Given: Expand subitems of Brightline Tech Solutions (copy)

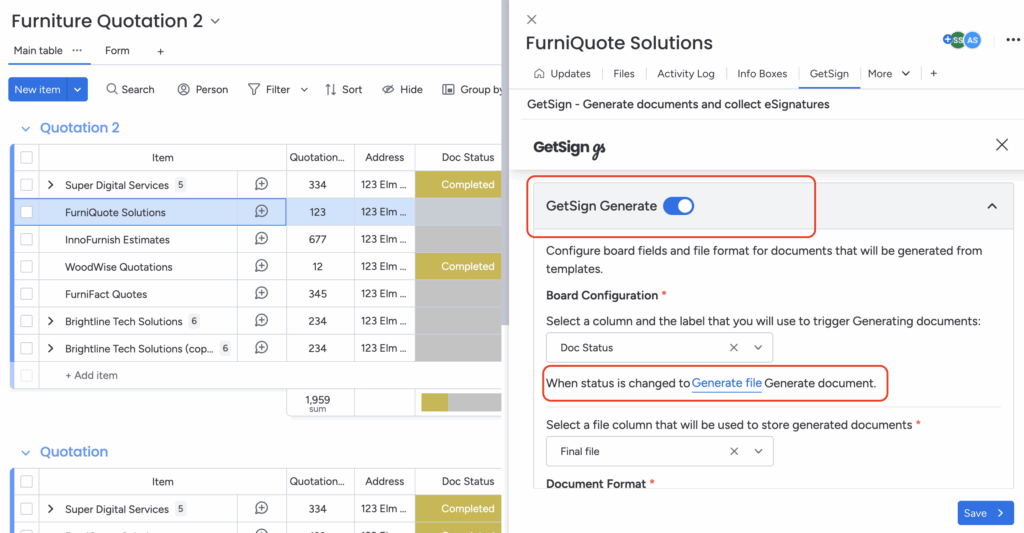Looking at the screenshot, I should pos(50,349).
